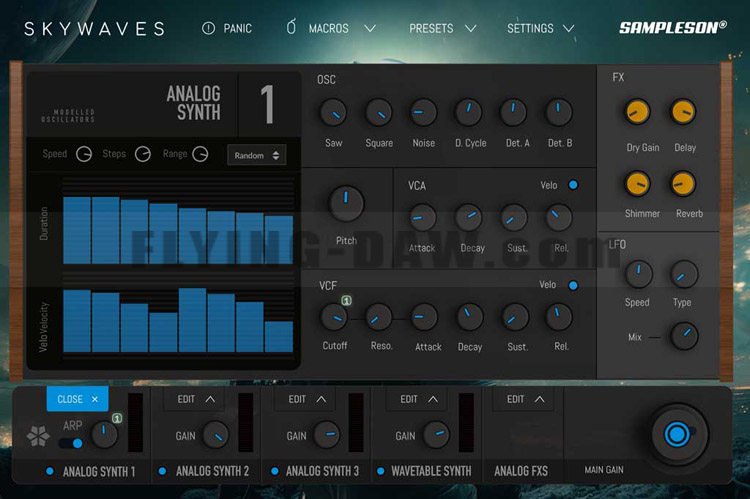Click the VCA Attack knob
This screenshot has width=750, height=499.
(x=423, y=218)
